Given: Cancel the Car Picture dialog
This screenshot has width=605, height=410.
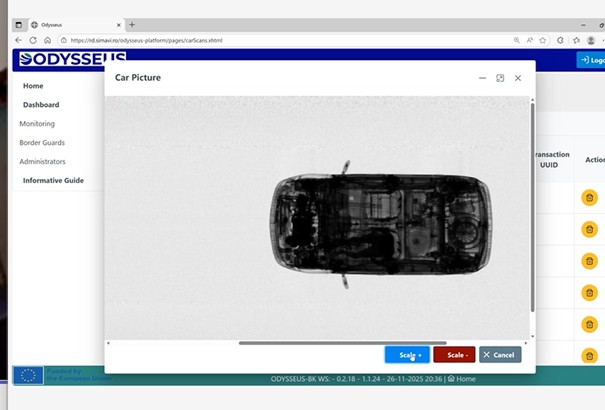Looking at the screenshot, I should 499,355.
